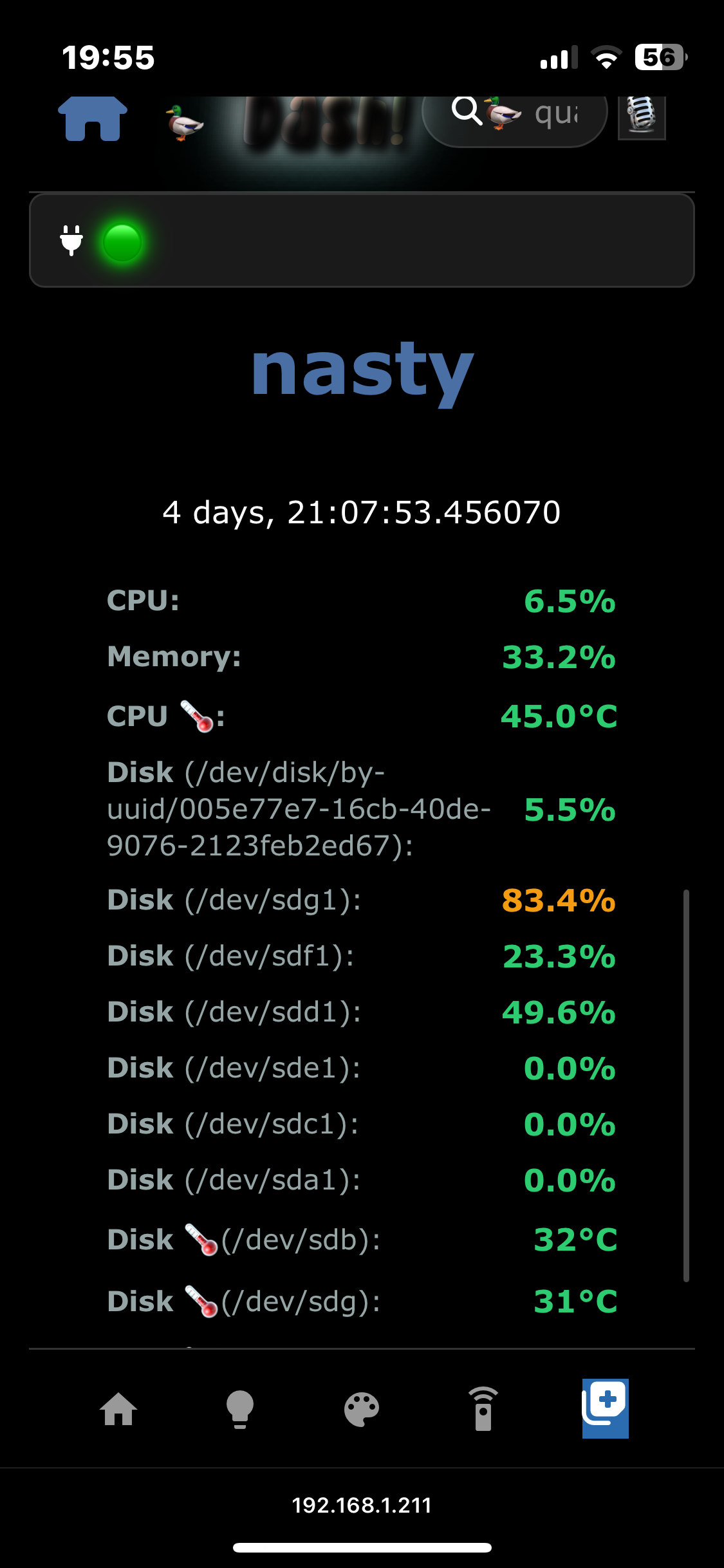Tap the 83.4% sdg1 disk usage value

[x=558, y=900]
